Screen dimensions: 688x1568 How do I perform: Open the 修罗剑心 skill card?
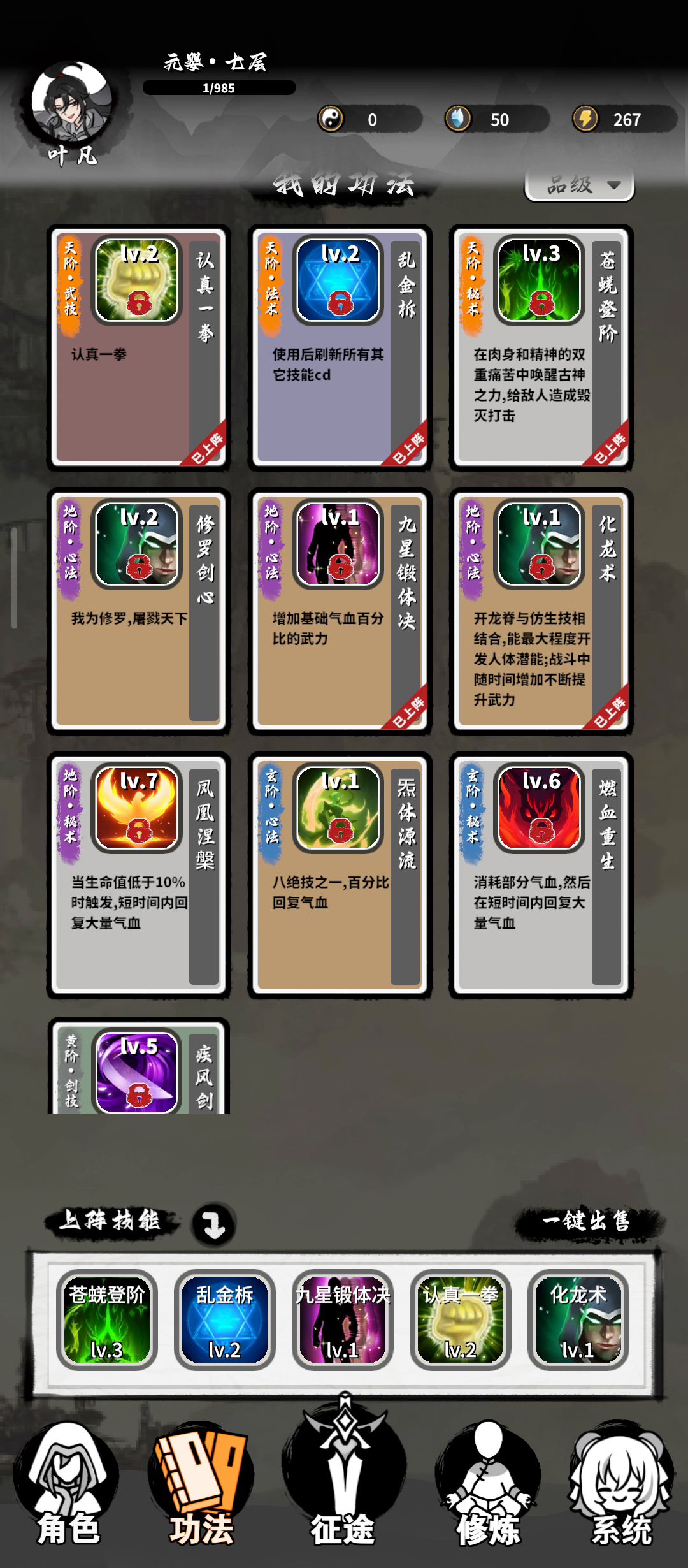point(138,611)
